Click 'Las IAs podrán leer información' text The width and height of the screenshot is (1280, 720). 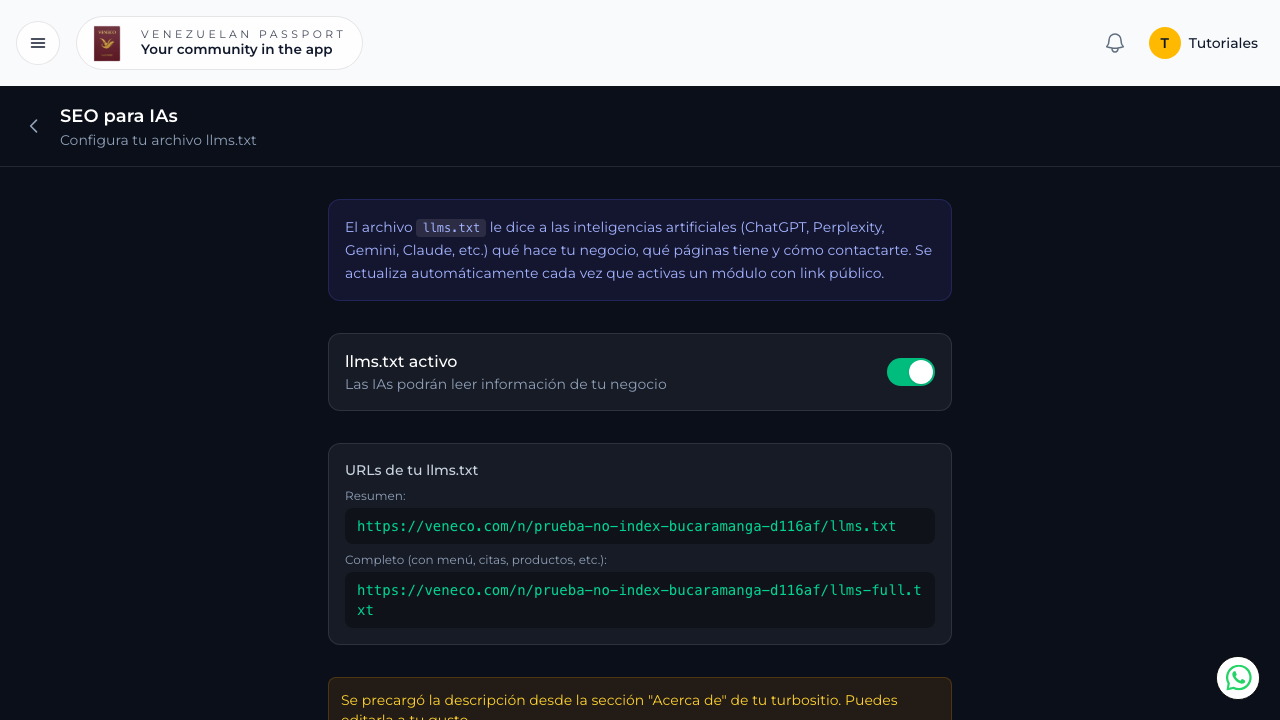[506, 384]
